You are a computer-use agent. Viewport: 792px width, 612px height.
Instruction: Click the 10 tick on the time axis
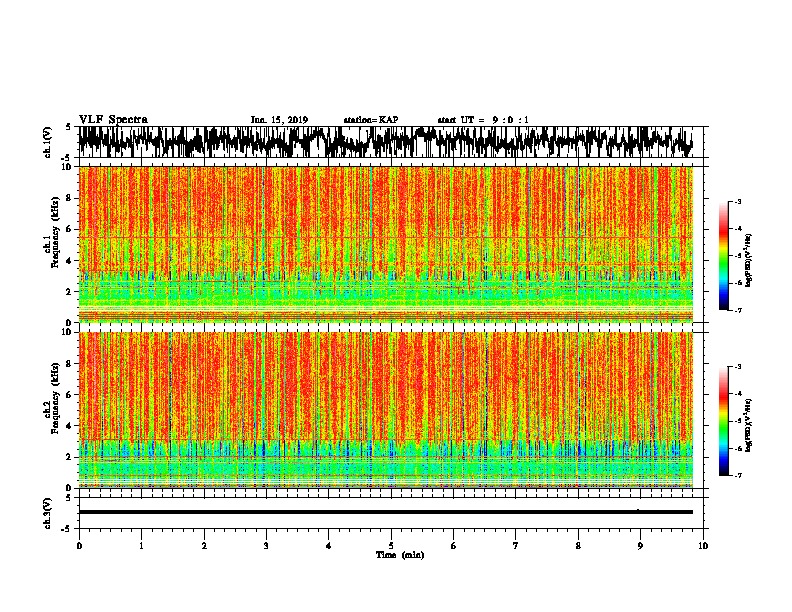703,546
